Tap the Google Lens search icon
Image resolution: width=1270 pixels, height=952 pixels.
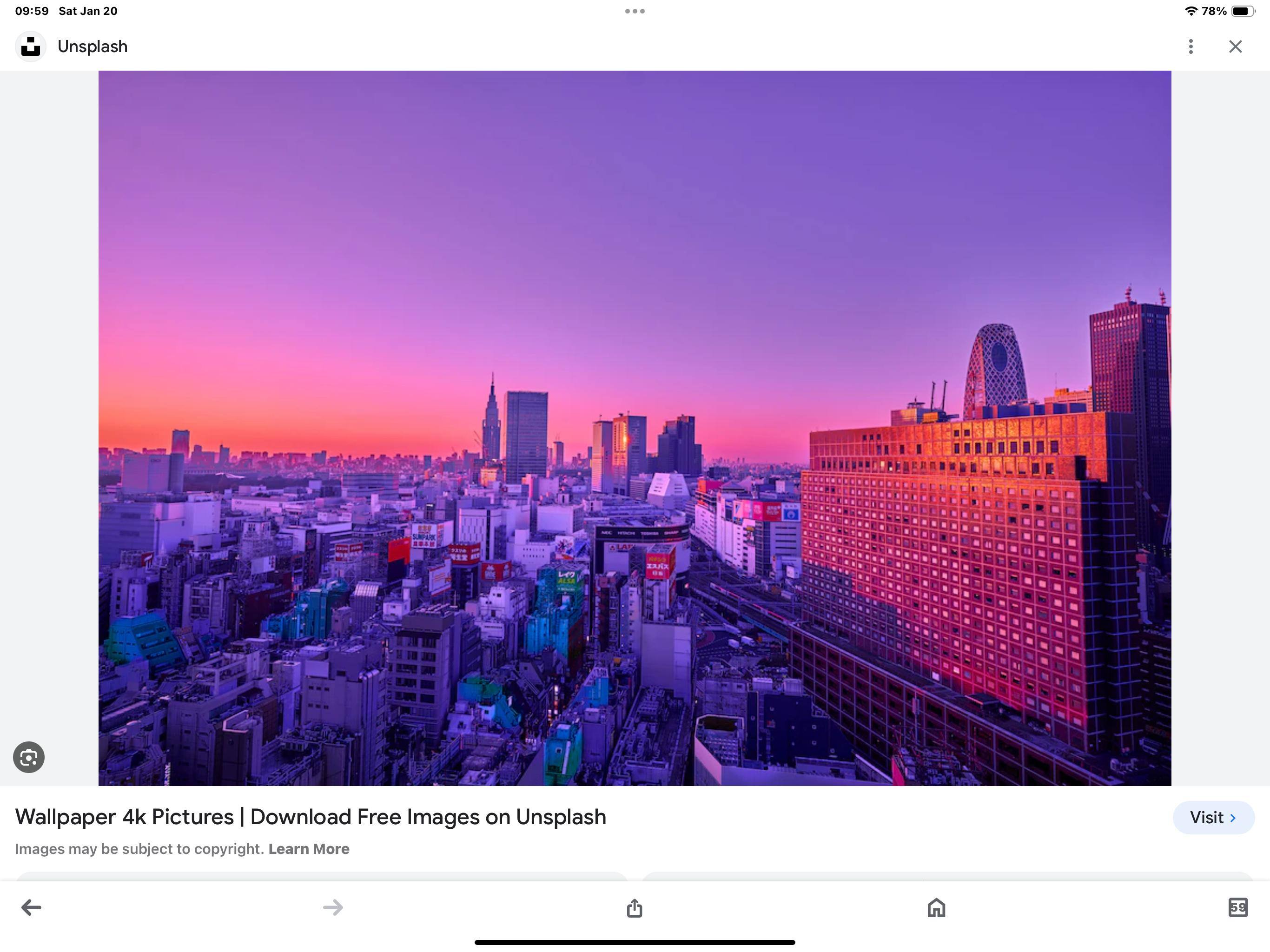29,757
